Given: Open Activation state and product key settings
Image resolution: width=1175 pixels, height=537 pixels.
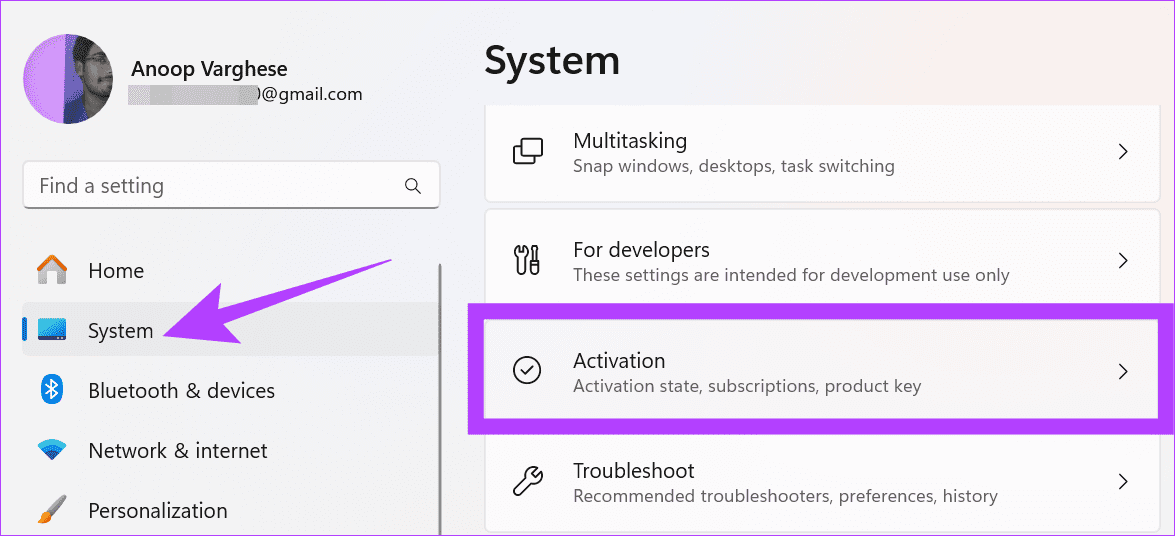Looking at the screenshot, I should (745, 371).
